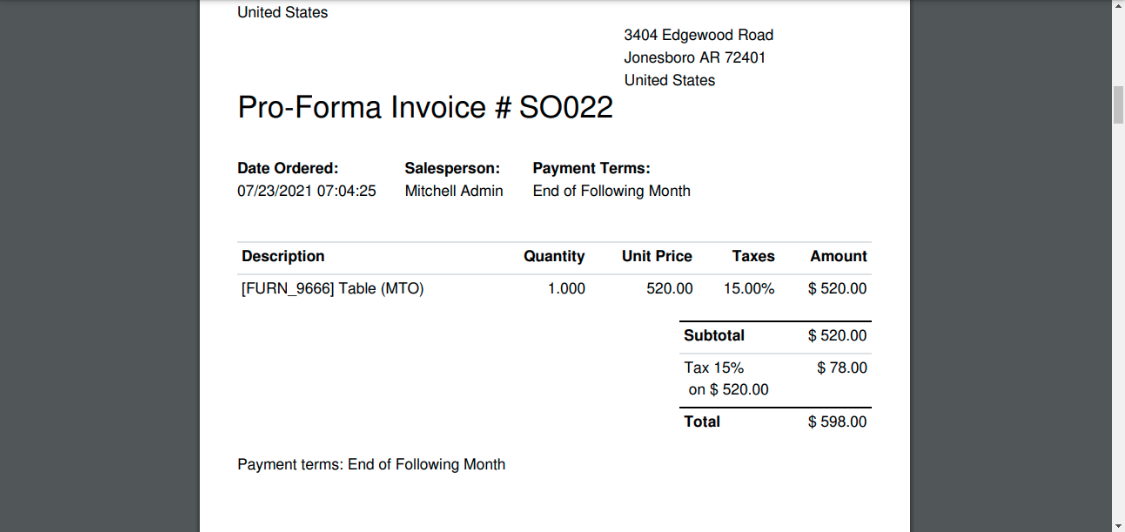Click the empty scrollbar track below the thumb

tap(1119, 323)
